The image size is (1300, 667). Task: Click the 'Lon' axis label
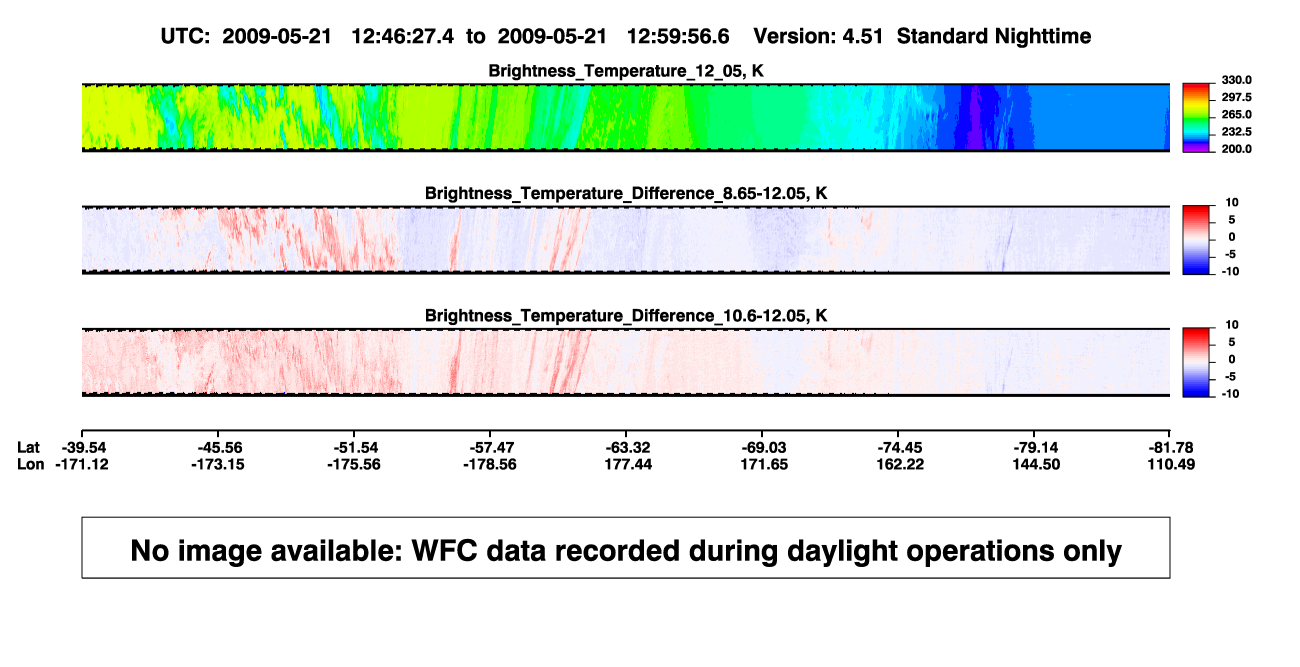[30, 464]
